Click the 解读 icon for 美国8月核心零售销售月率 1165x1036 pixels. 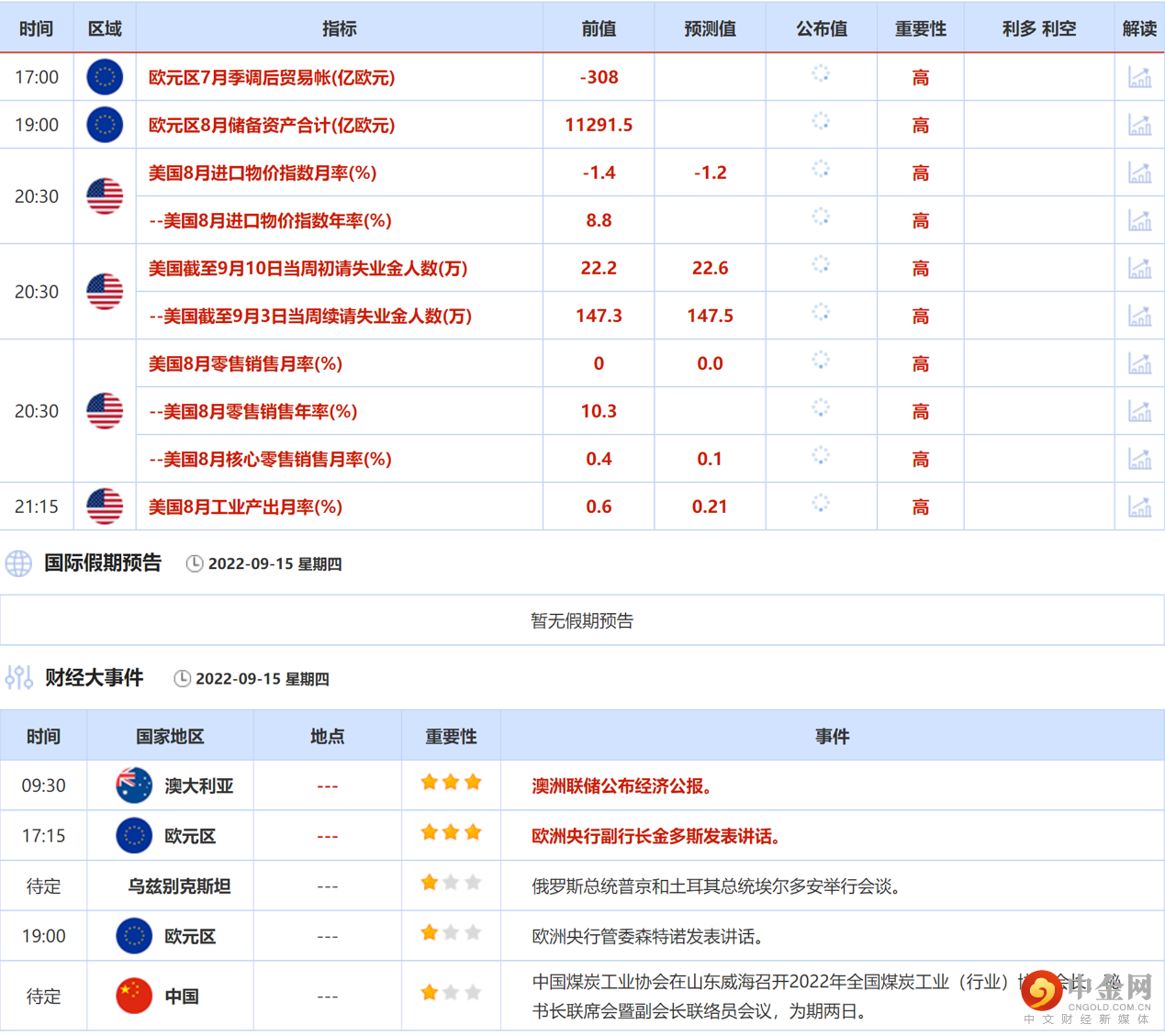click(x=1139, y=458)
